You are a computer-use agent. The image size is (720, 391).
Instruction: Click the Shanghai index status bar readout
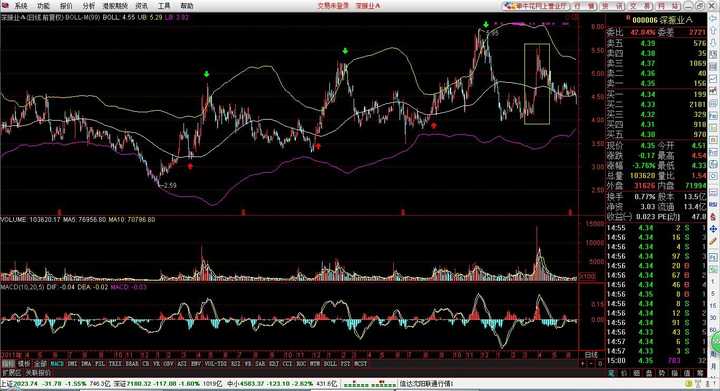(56, 384)
